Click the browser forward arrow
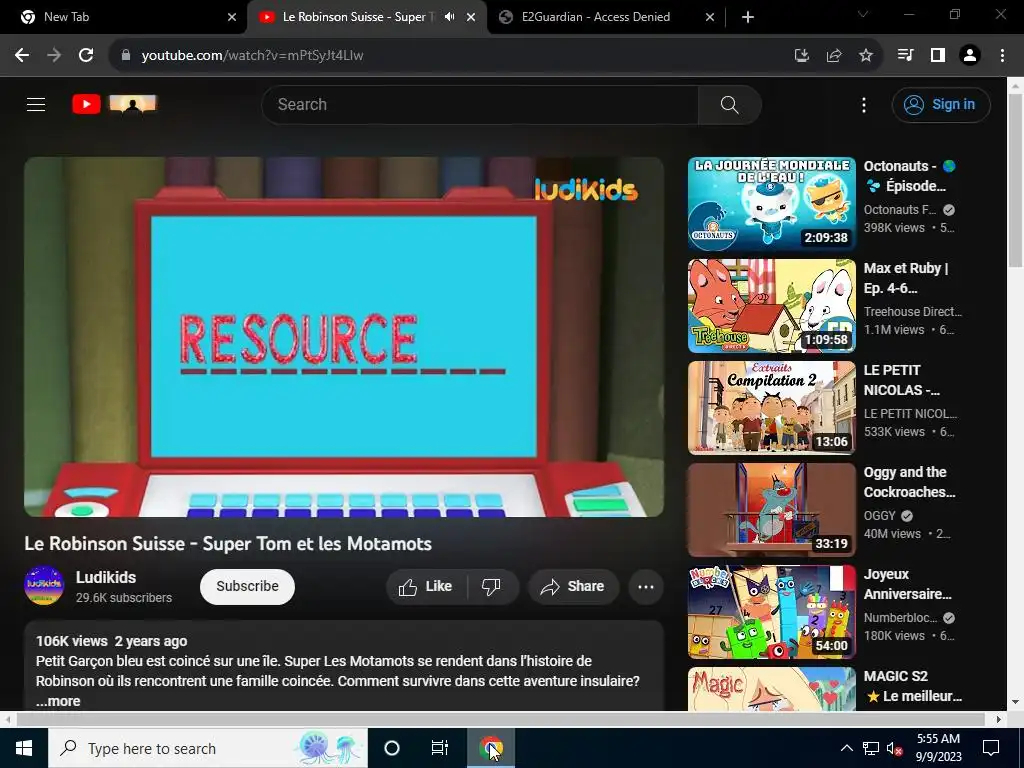Viewport: 1024px width, 768px height. [54, 56]
